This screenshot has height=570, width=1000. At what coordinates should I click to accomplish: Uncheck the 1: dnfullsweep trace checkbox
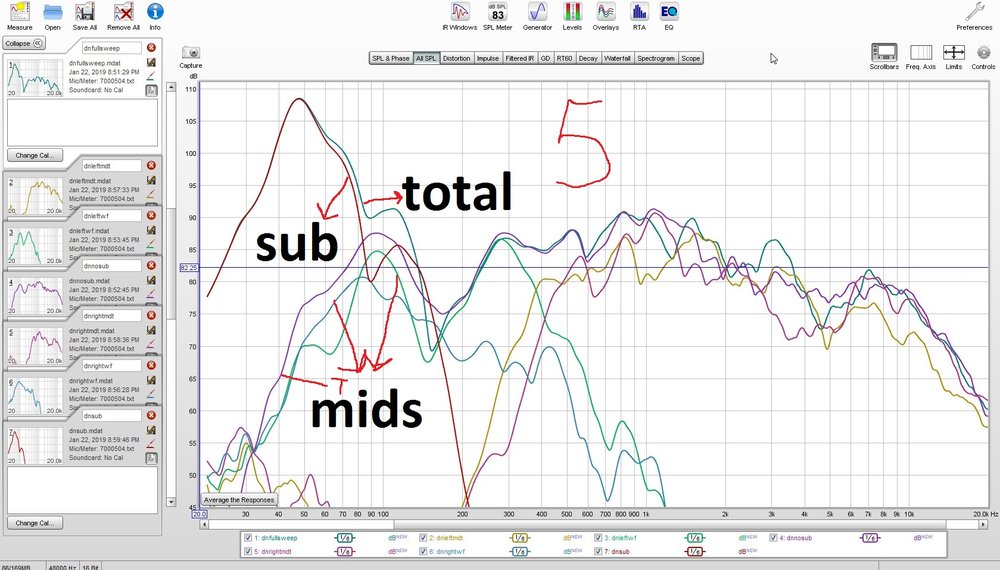[248, 538]
